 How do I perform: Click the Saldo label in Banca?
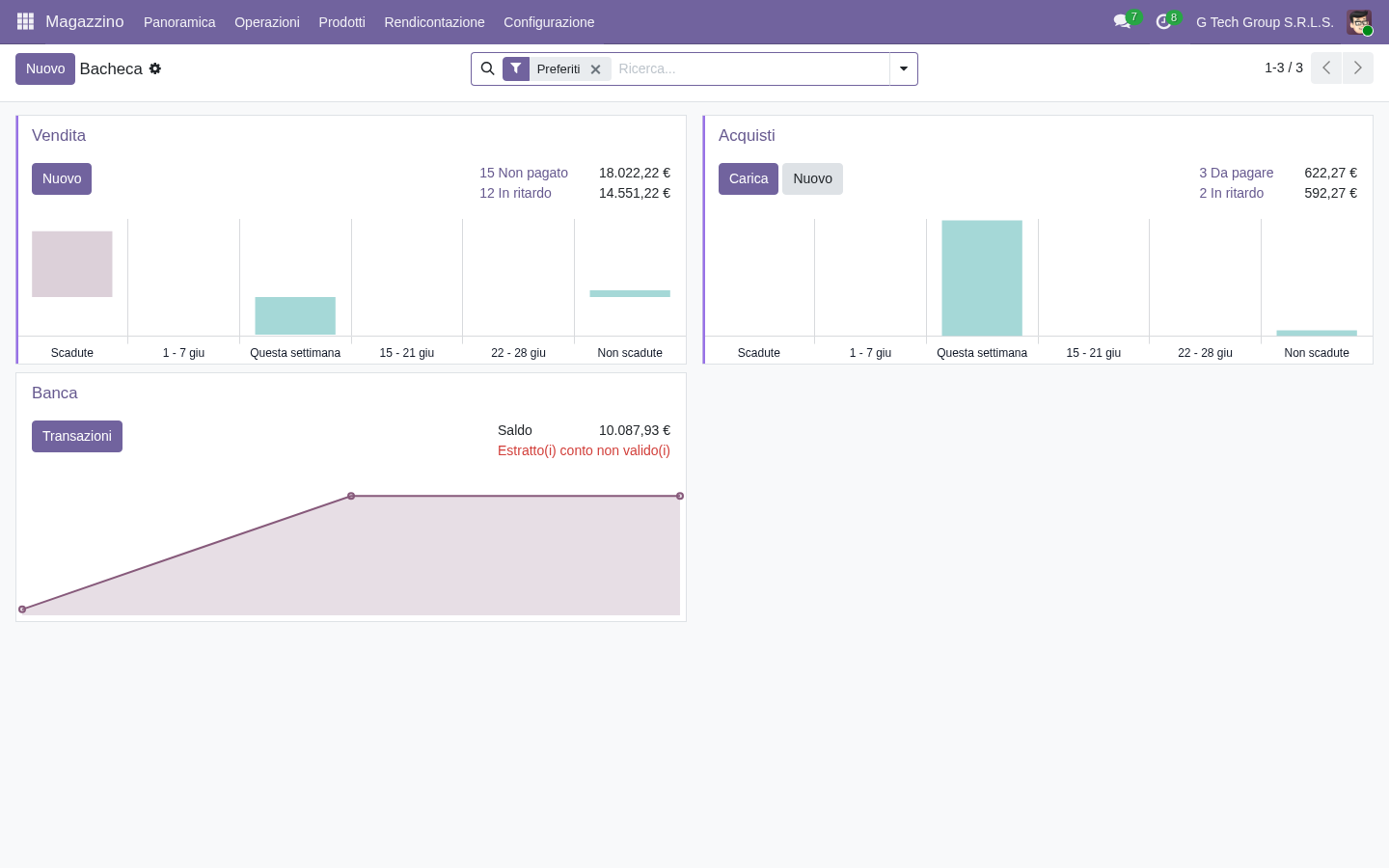[x=515, y=430]
